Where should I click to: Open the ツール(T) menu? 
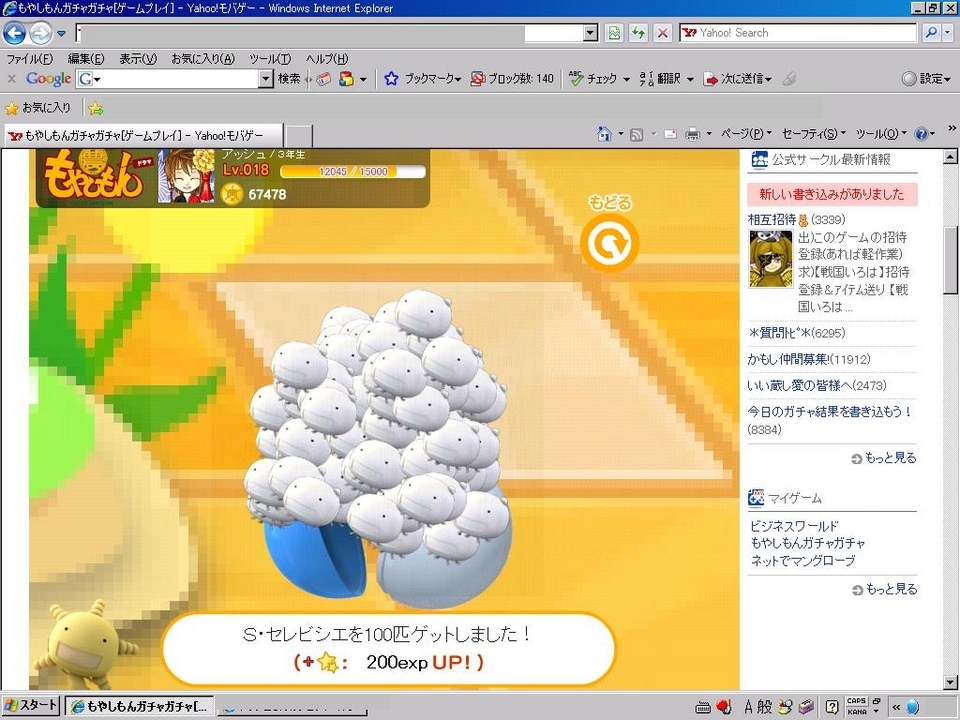tap(270, 59)
